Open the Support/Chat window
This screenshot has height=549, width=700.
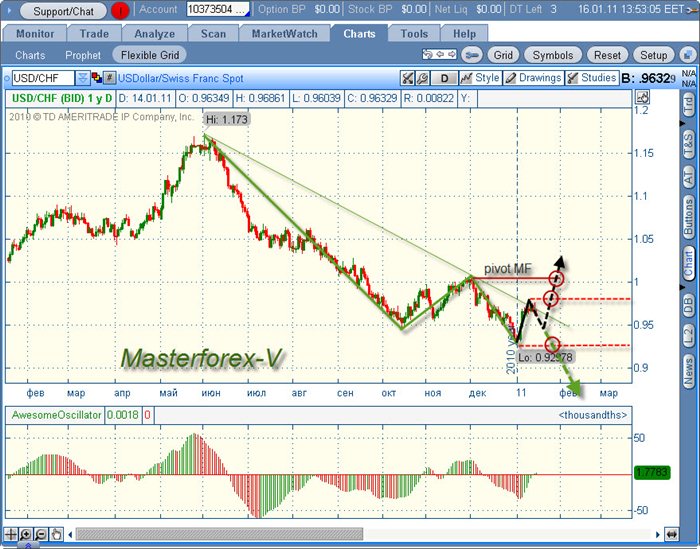tap(63, 11)
